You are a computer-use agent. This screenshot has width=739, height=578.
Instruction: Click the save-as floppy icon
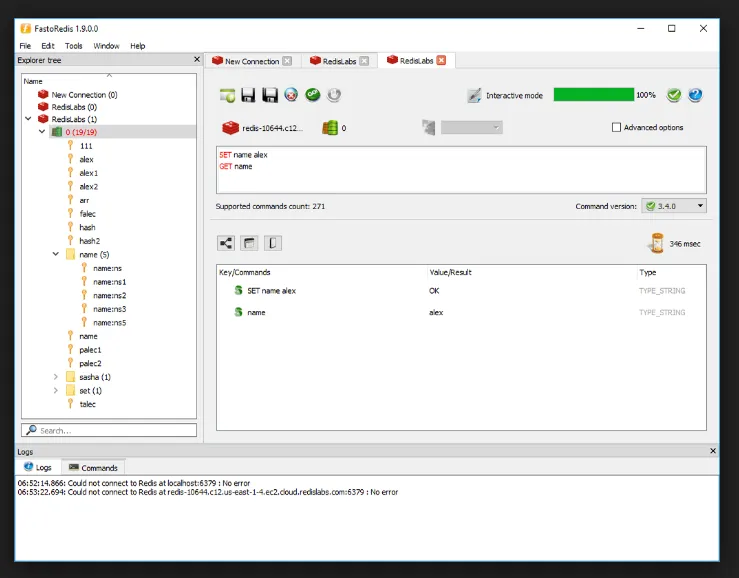(270, 95)
